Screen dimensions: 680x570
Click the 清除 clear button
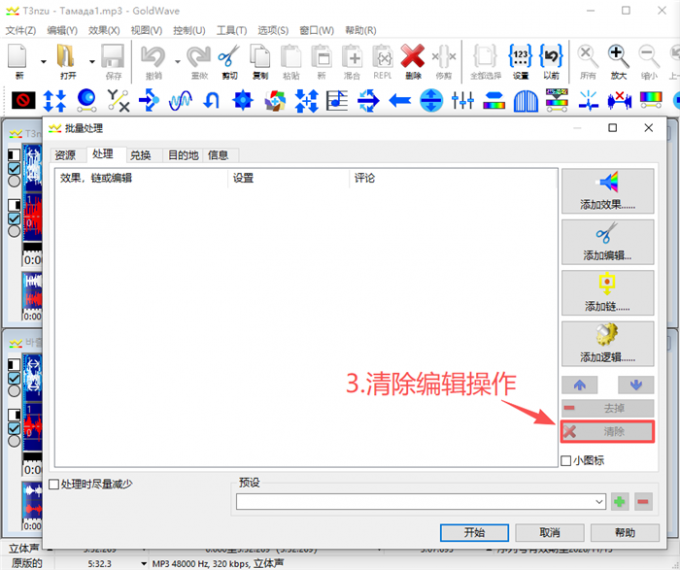point(608,432)
